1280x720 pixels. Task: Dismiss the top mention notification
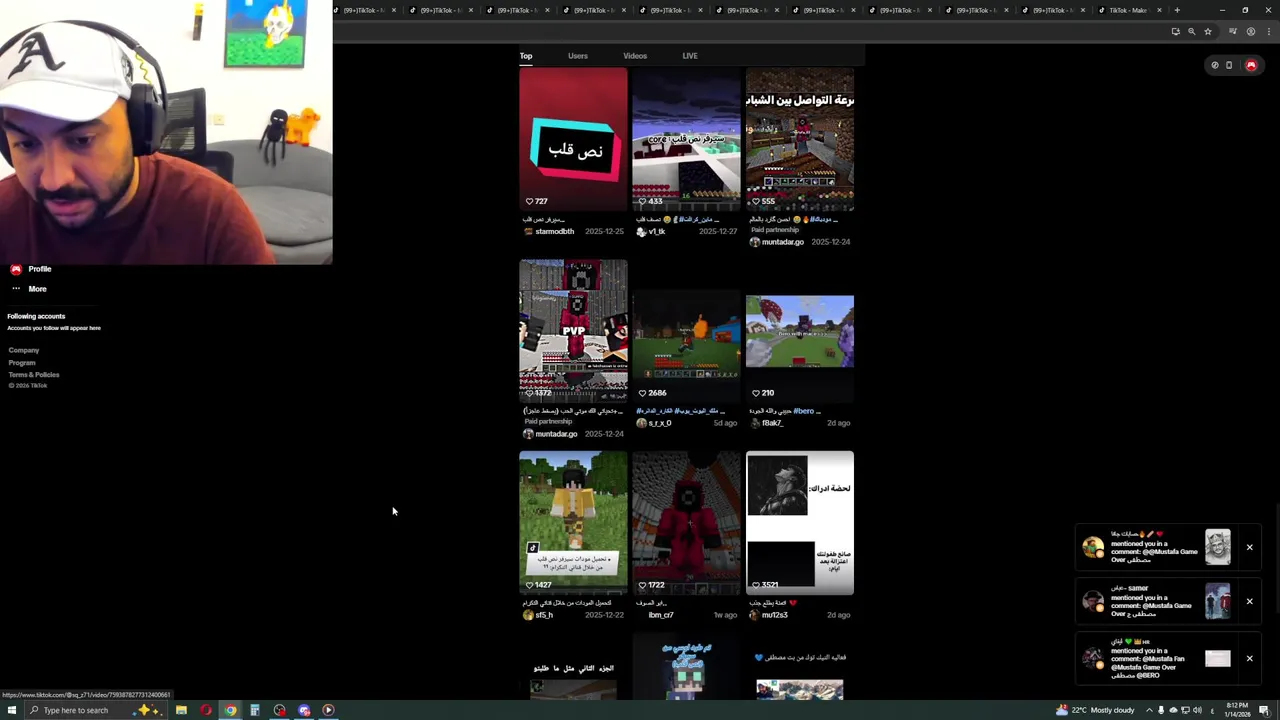(x=1249, y=547)
